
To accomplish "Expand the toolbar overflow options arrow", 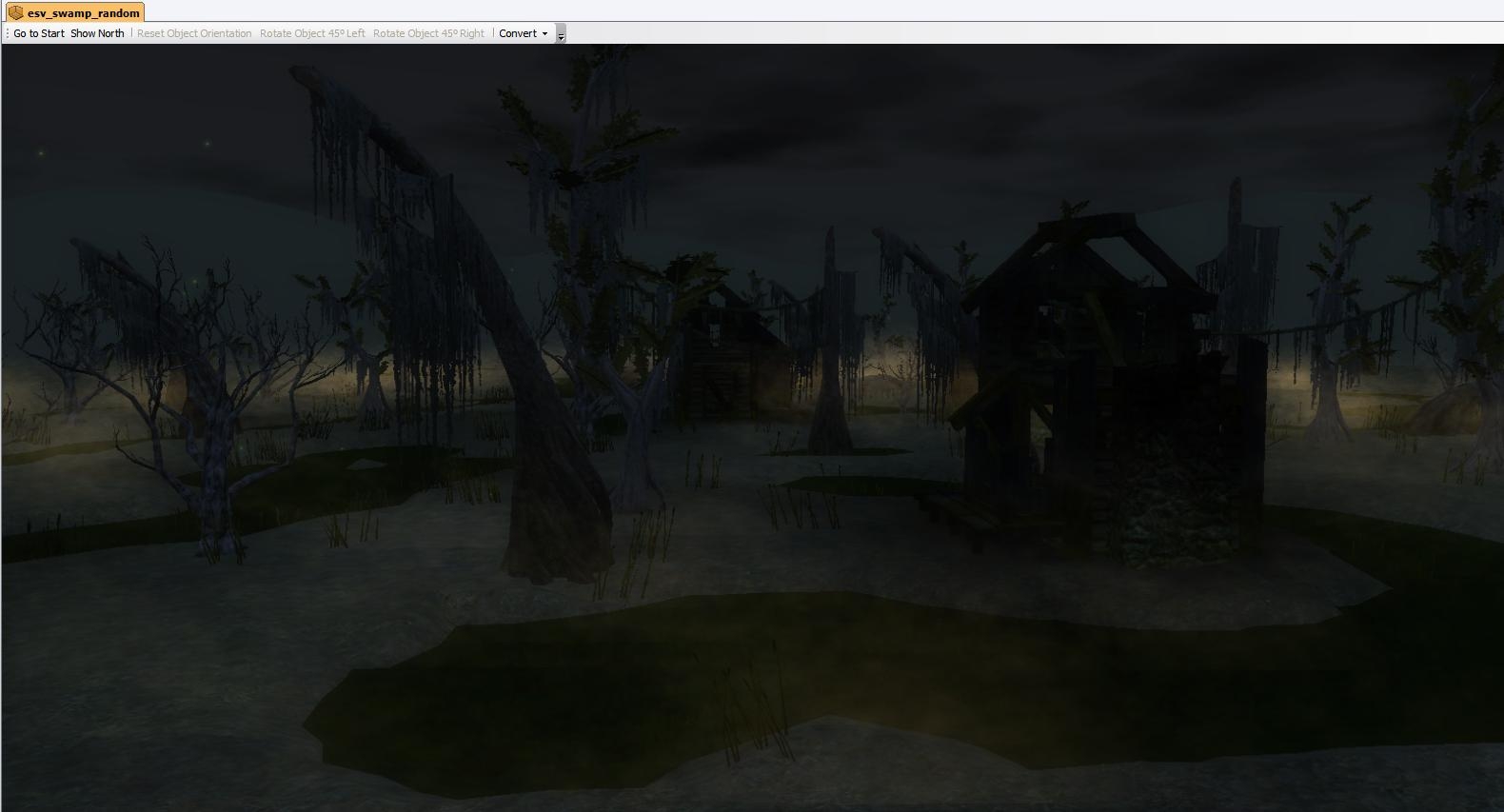I will [561, 35].
